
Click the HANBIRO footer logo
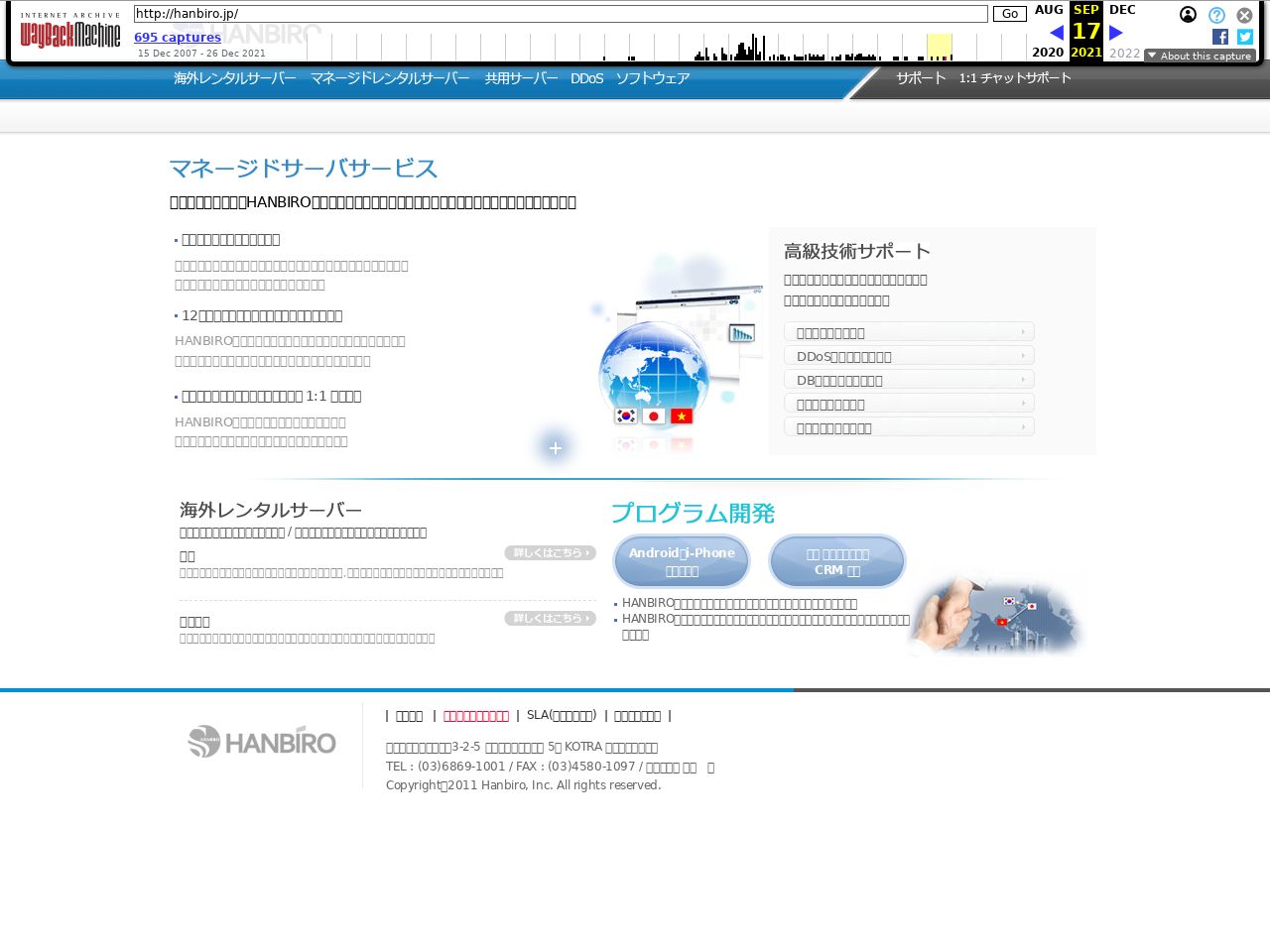pyautogui.click(x=262, y=741)
